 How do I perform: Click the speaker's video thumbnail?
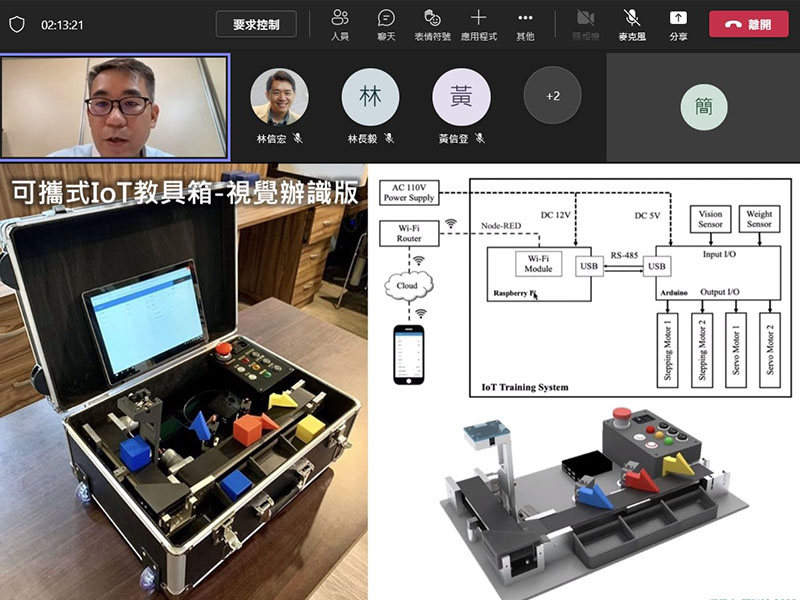pos(115,107)
